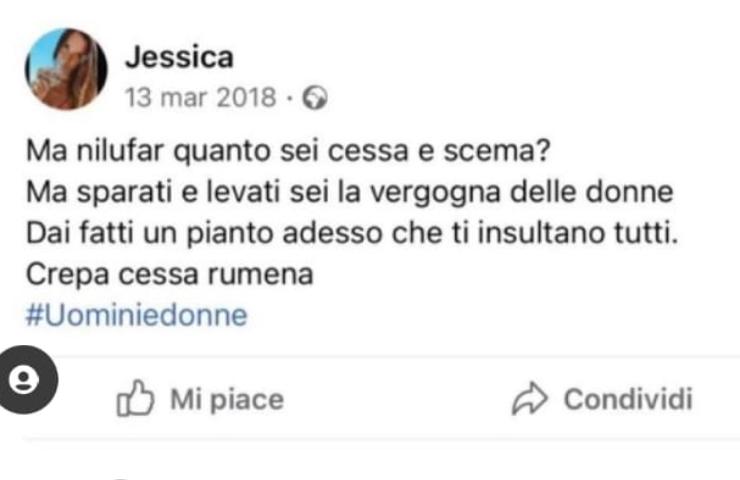Select the first line of the post
This screenshot has width=740, height=480.
tap(288, 152)
